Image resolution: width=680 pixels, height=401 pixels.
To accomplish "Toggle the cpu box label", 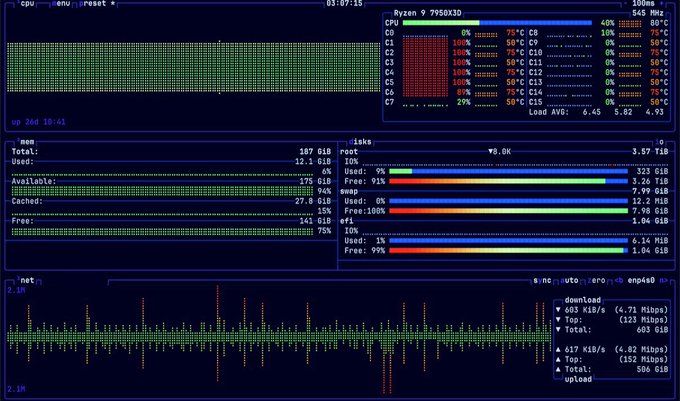I will 26,3.
